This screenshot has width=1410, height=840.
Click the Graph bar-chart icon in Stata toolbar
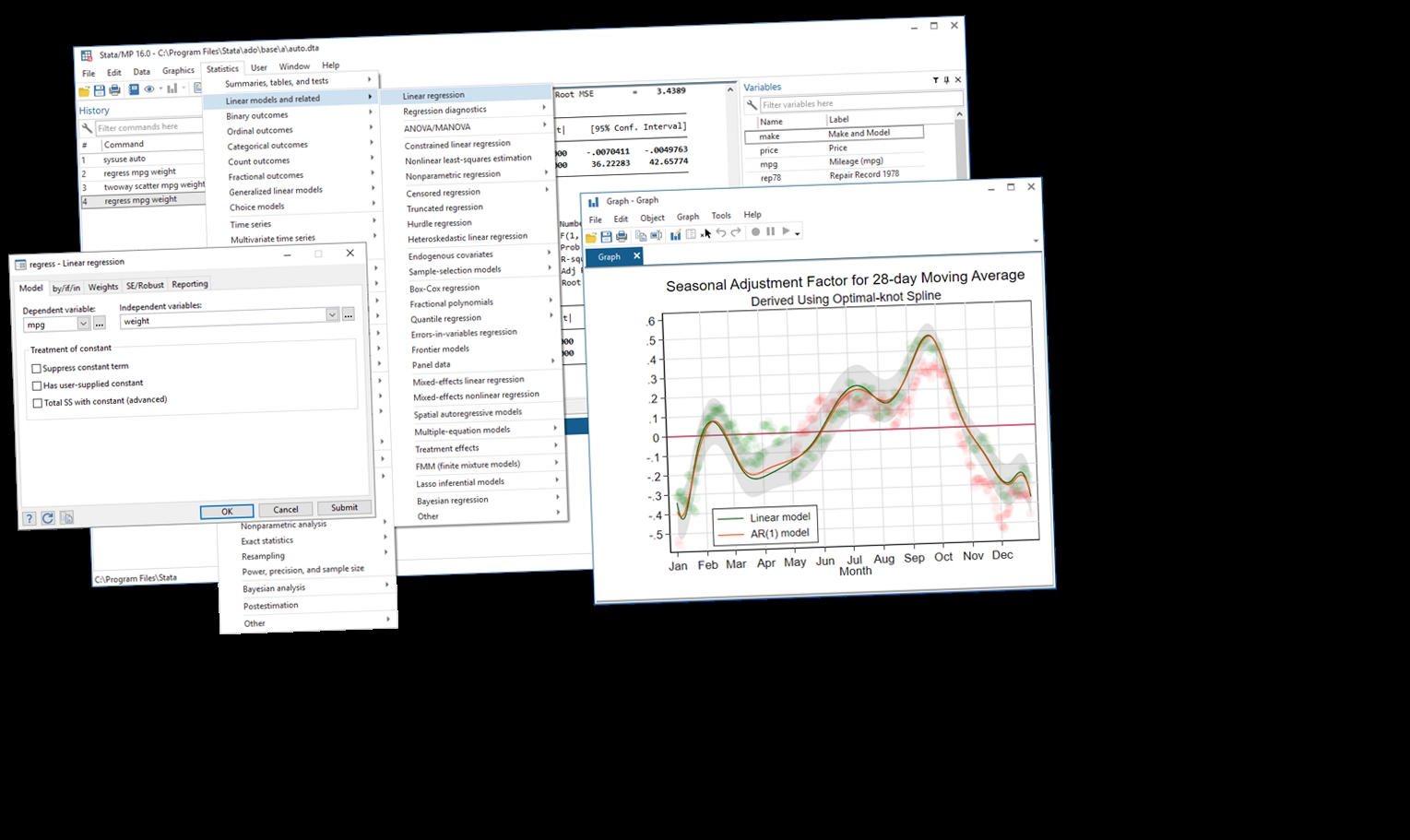[x=172, y=89]
